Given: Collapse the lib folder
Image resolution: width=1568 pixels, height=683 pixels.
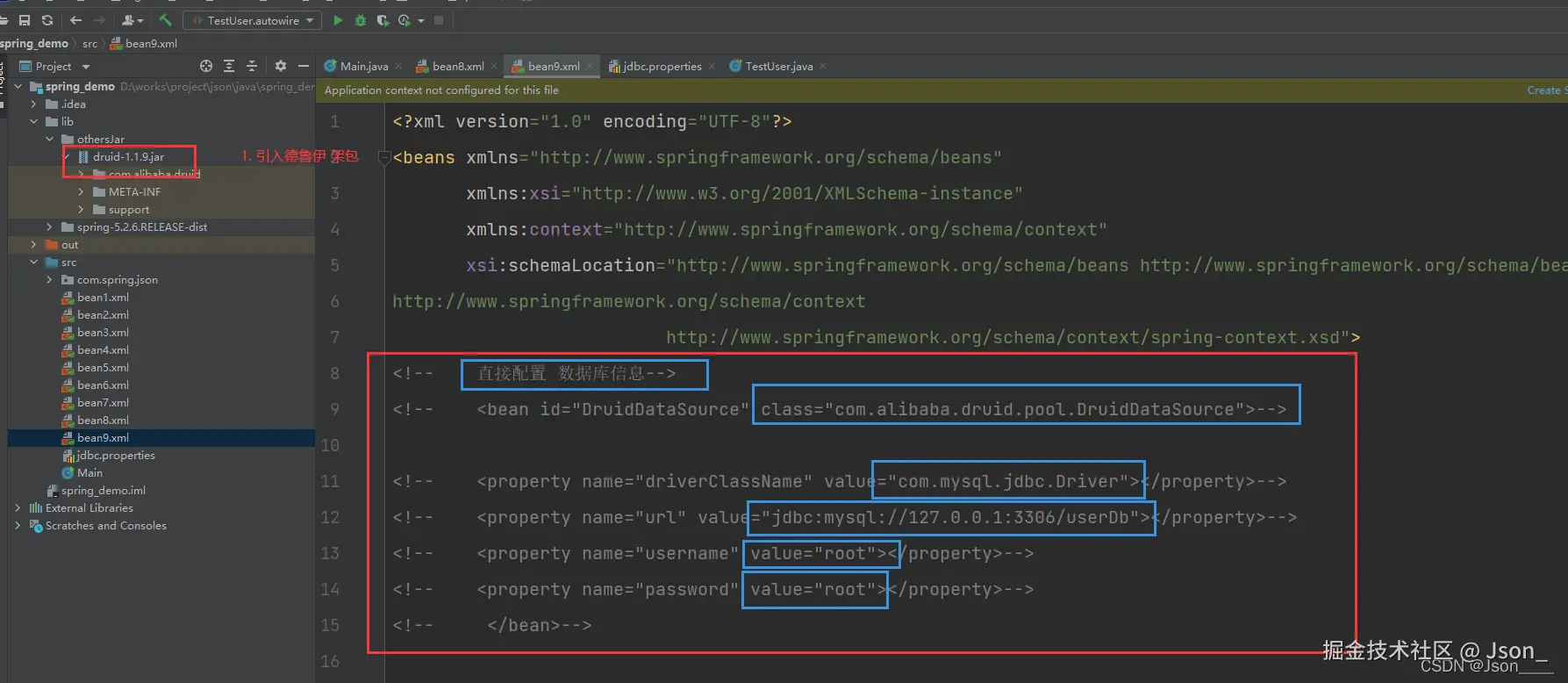Looking at the screenshot, I should [x=34, y=121].
